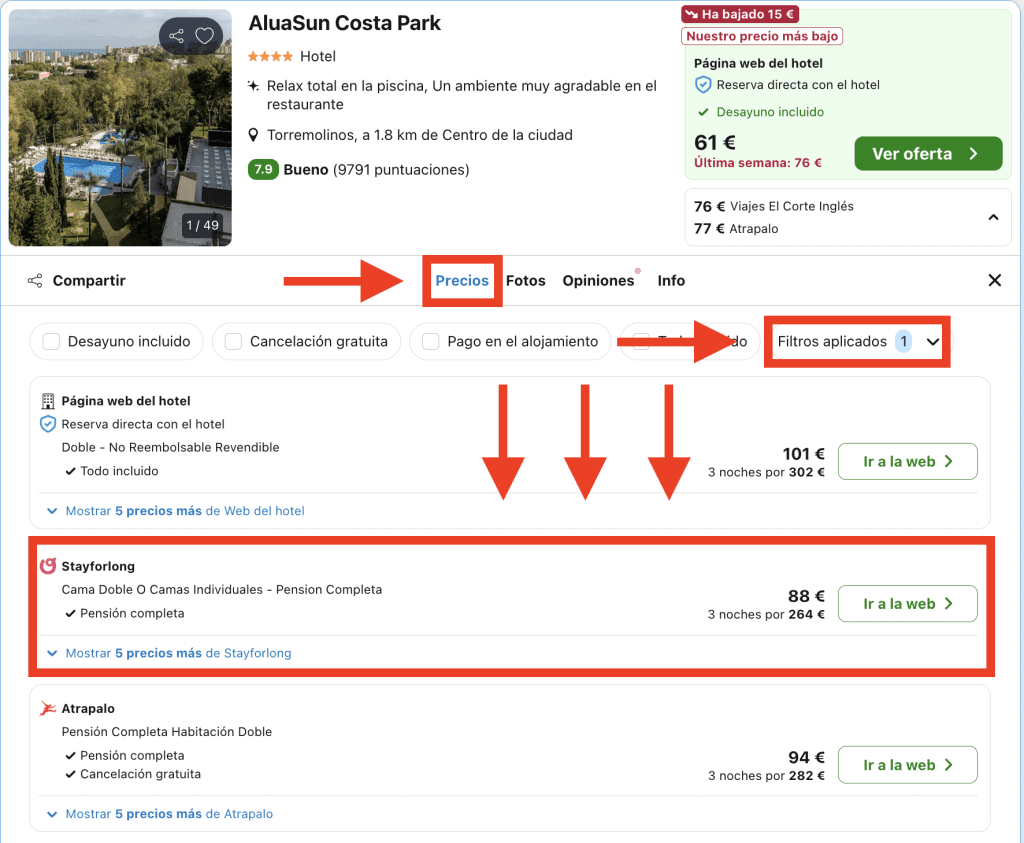Click the heart favorite icon on photo
This screenshot has width=1024, height=843.
204,37
